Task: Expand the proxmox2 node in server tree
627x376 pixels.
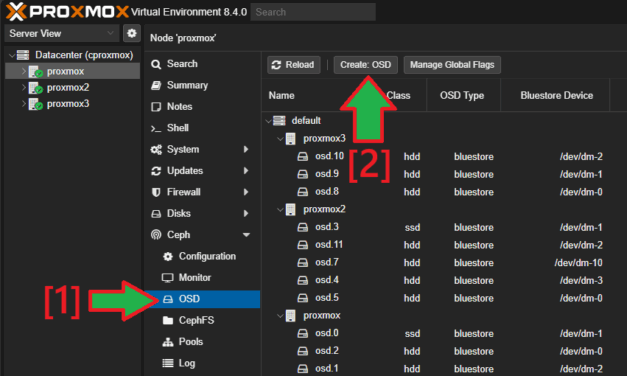Action: tap(24, 88)
